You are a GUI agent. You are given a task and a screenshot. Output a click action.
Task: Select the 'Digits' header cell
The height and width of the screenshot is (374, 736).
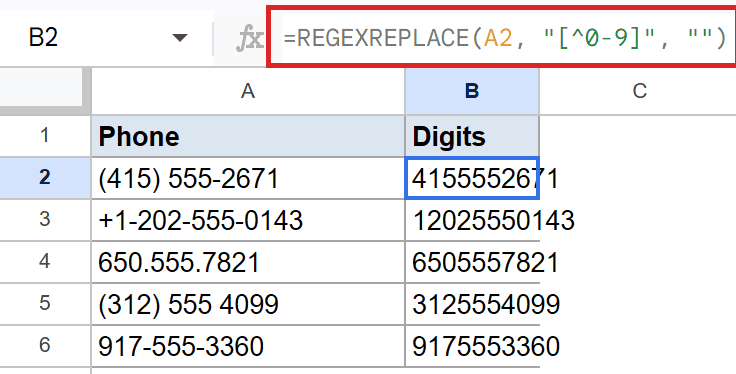pos(472,136)
